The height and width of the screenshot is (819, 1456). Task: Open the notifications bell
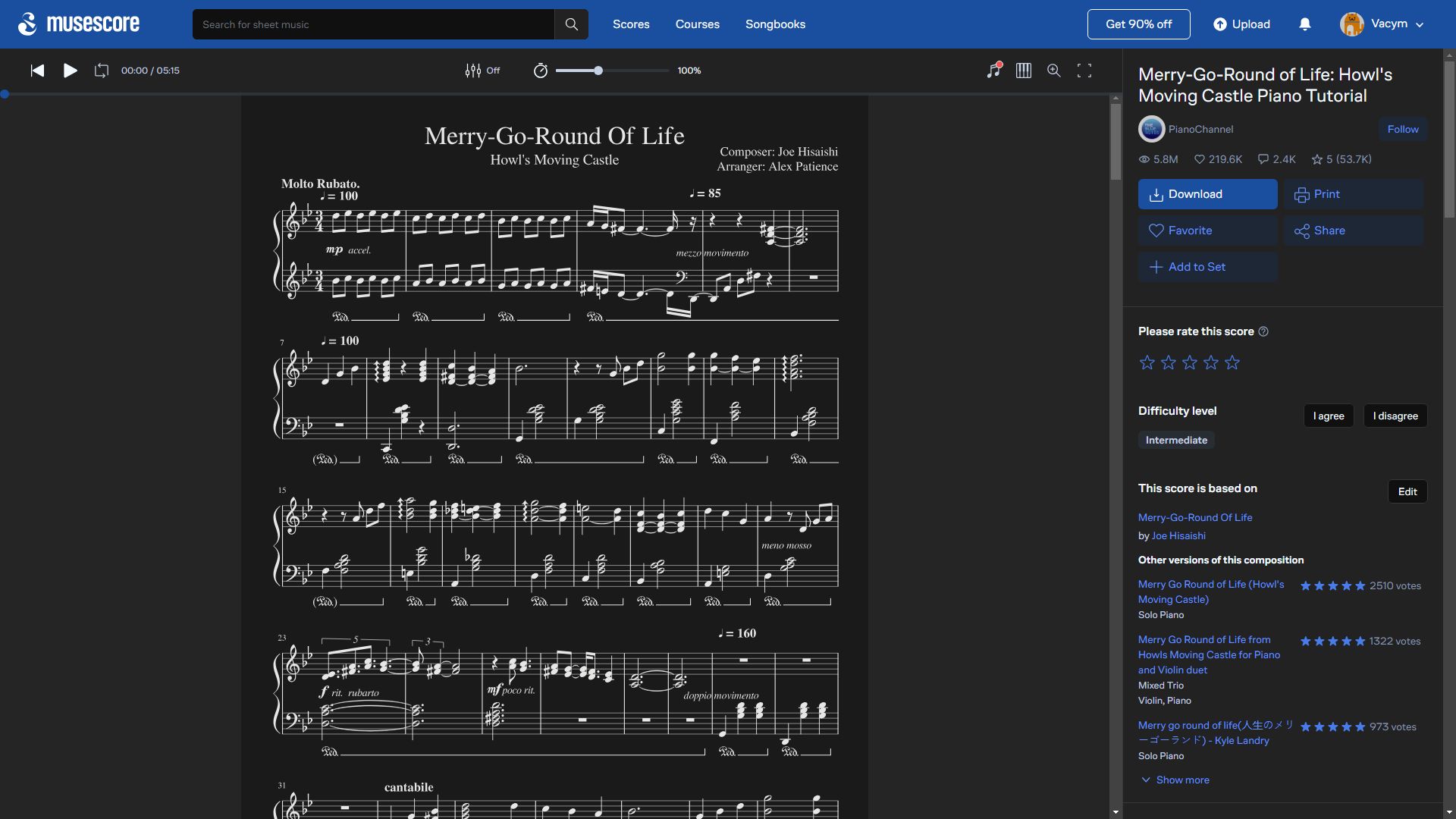(x=1305, y=24)
